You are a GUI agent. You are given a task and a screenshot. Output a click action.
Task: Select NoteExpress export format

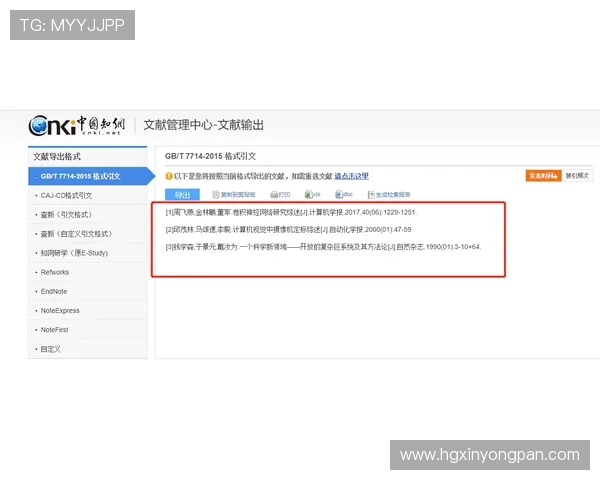click(88, 310)
